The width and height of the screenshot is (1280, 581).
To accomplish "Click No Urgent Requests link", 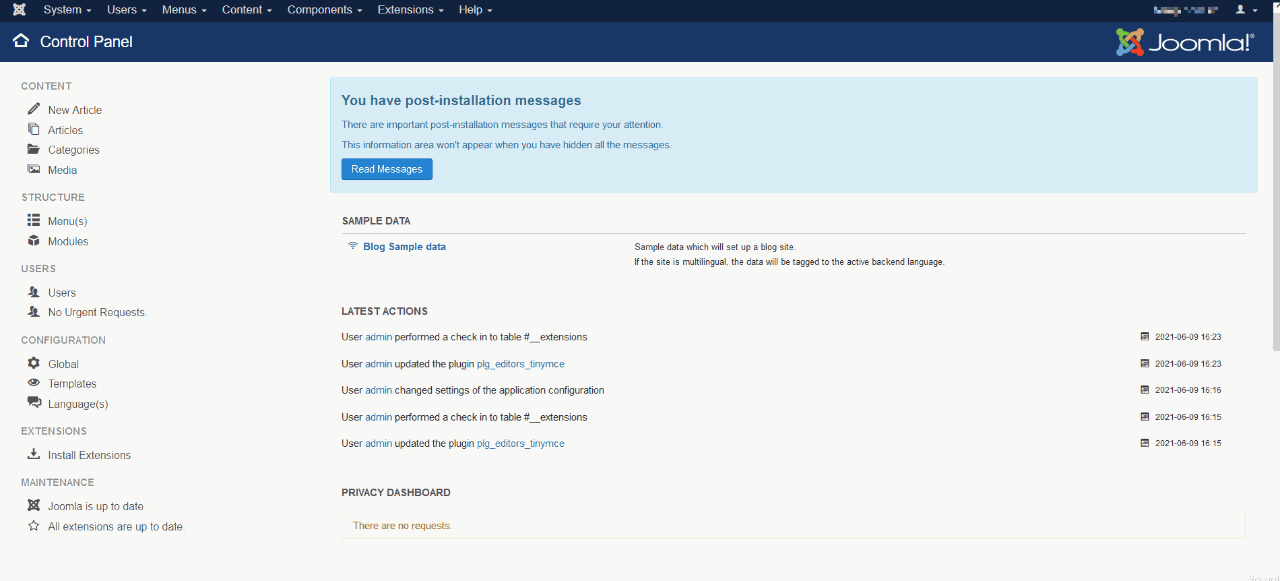I will pos(97,312).
